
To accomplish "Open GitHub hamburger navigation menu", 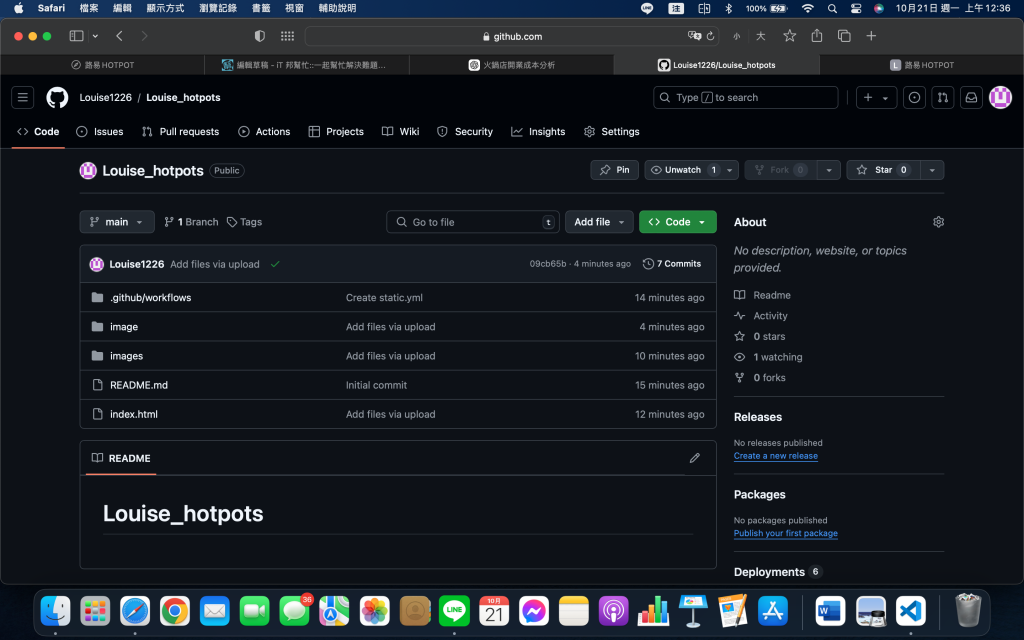I will coord(23,97).
